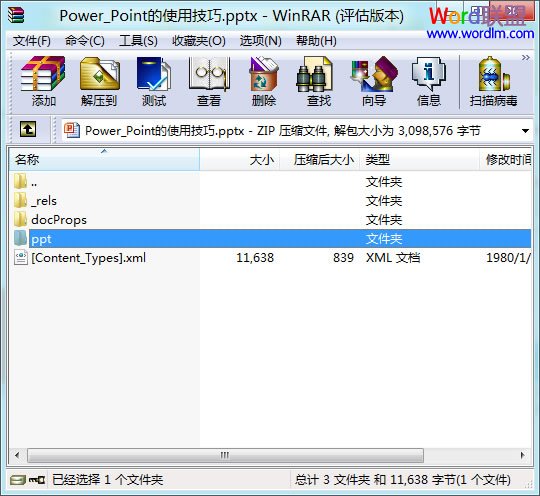This screenshot has width=540, height=496.
Task: Sort by Modified (修改时间) column header
Action: coord(505,159)
